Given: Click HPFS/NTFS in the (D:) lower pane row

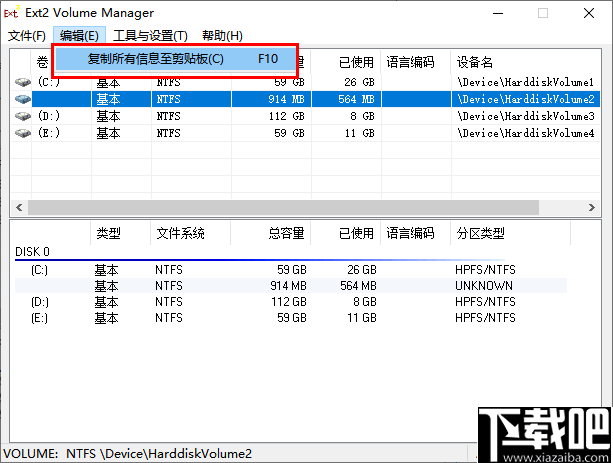Looking at the screenshot, I should pyautogui.click(x=485, y=302).
